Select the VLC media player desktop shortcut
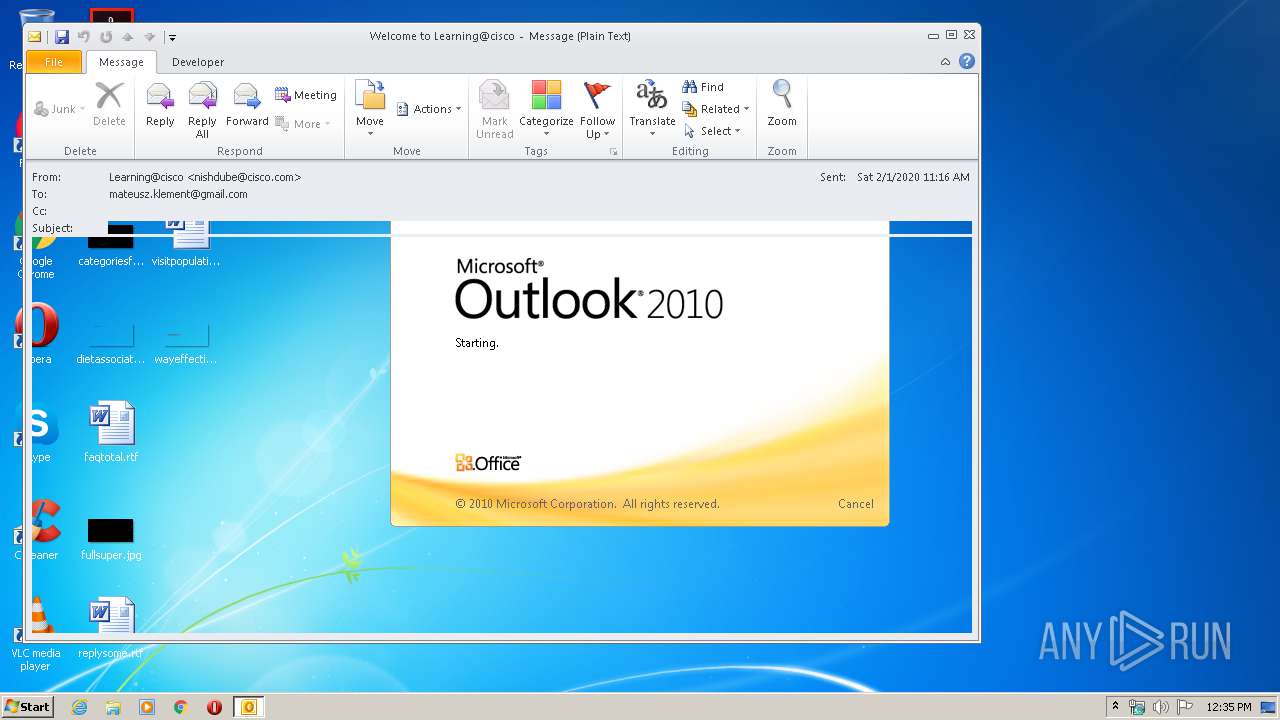This screenshot has width=1280, height=720. tap(35, 634)
